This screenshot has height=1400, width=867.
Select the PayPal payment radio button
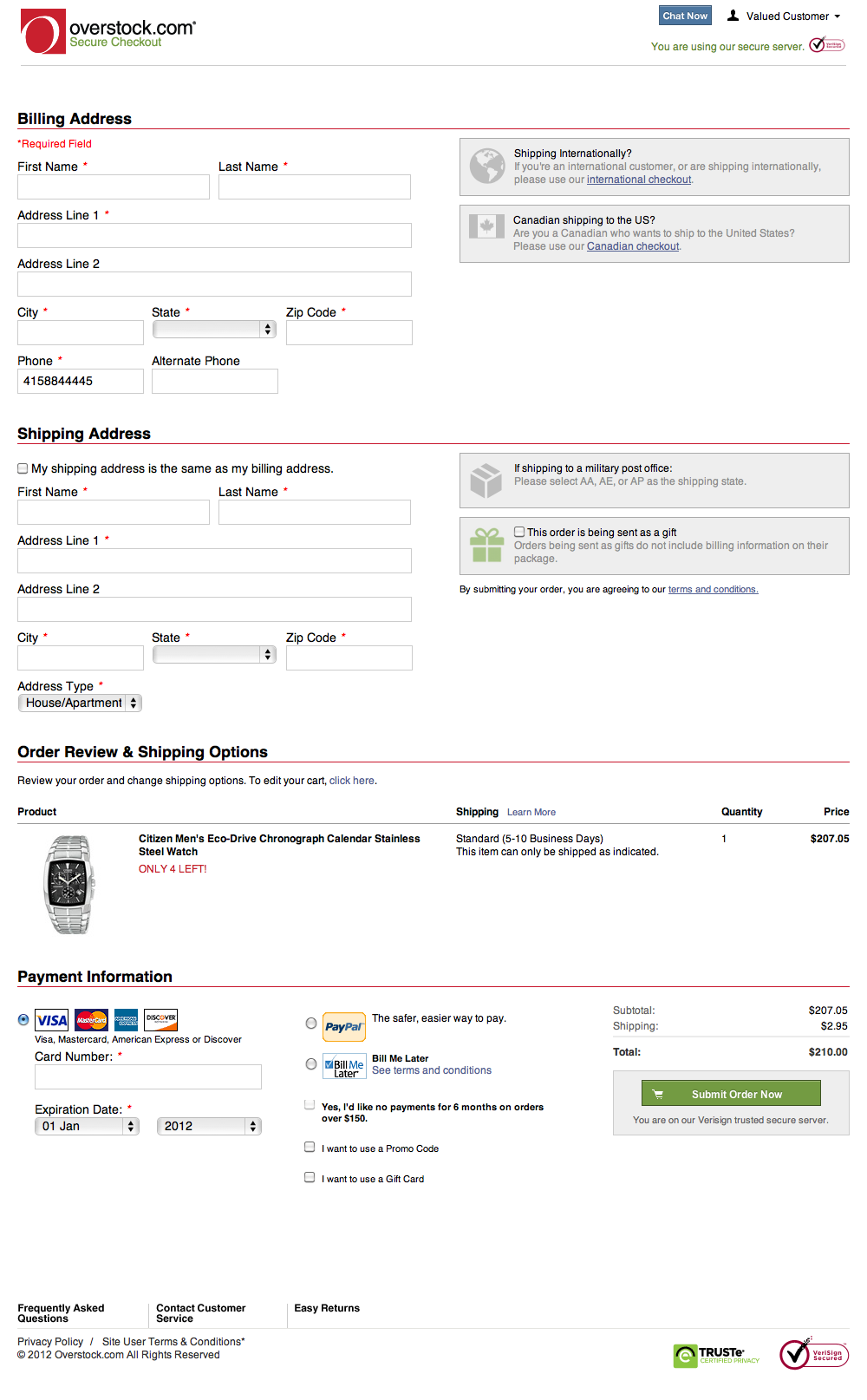(x=310, y=1024)
